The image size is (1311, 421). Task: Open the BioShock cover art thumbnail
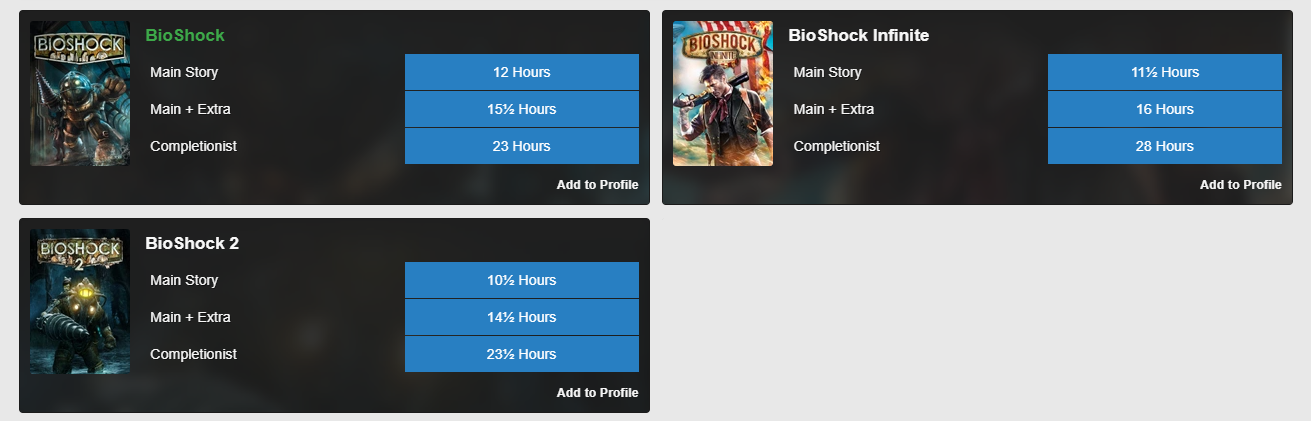(80, 93)
